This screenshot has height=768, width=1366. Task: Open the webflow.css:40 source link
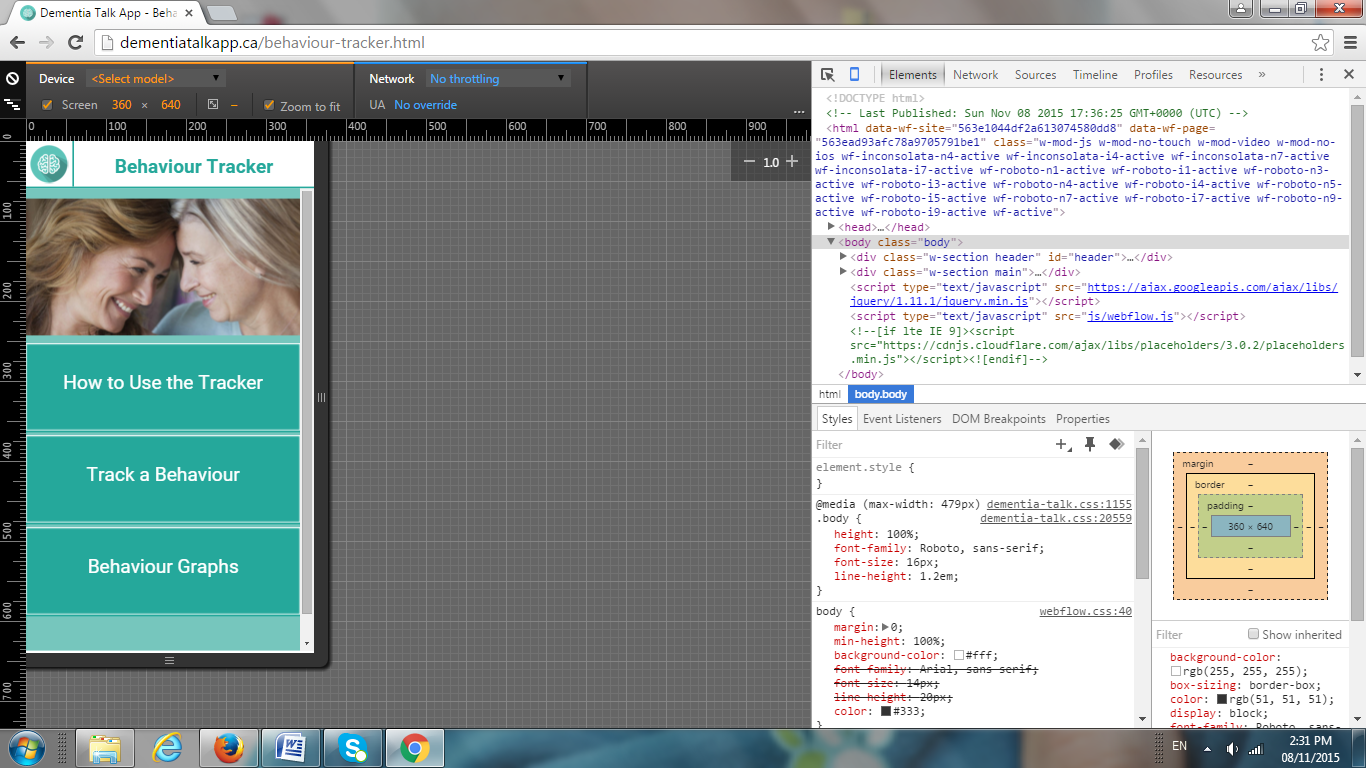[1085, 611]
